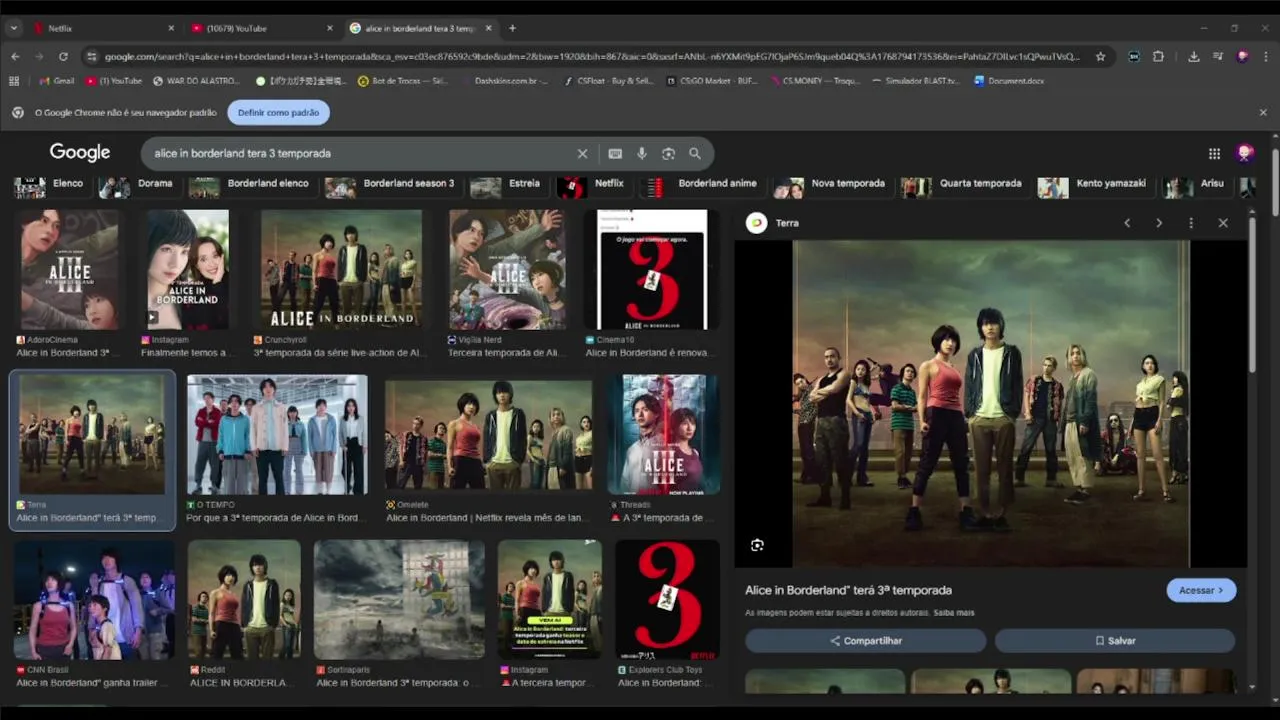Image resolution: width=1280 pixels, height=720 pixels.
Task: Open Cinema10 red number 3 thumbnail
Action: pyautogui.click(x=652, y=270)
